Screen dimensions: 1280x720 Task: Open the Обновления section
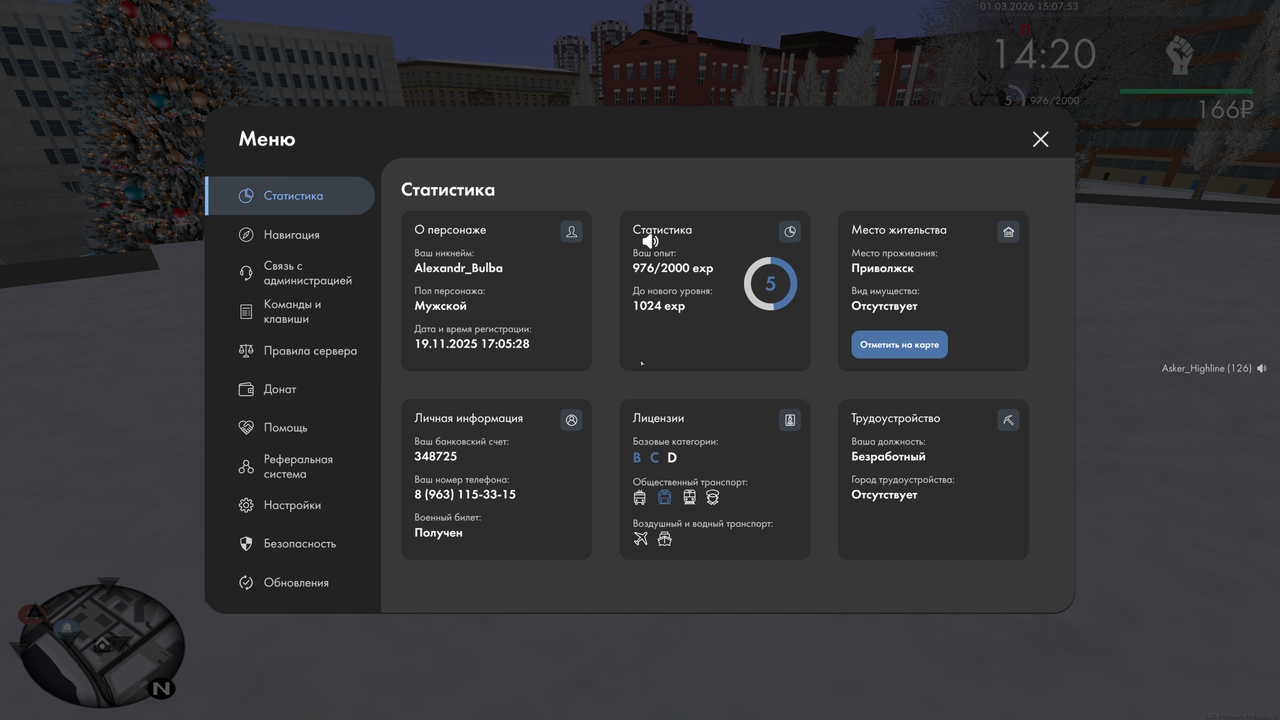tap(291, 583)
